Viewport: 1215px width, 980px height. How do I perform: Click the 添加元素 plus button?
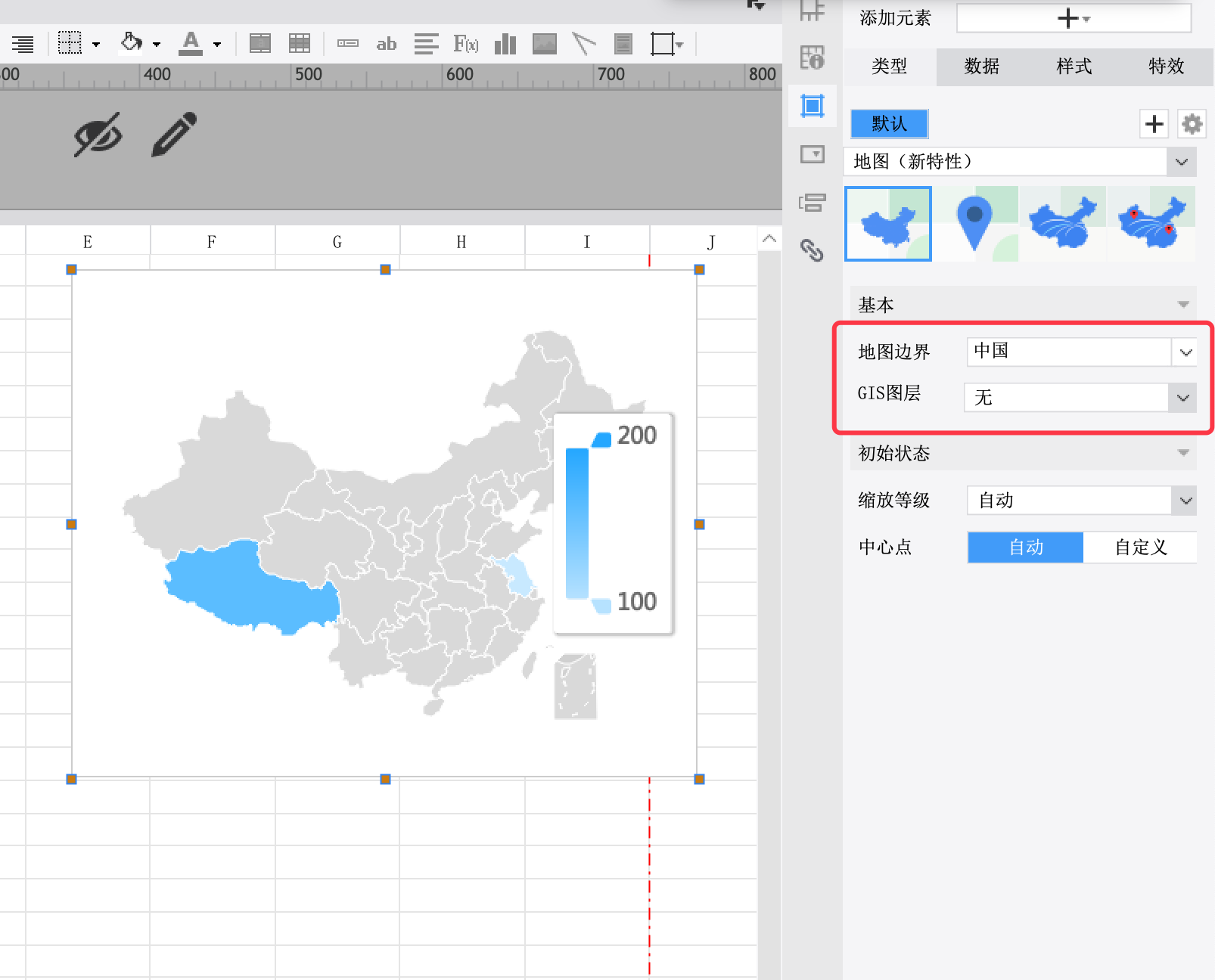[x=1073, y=18]
